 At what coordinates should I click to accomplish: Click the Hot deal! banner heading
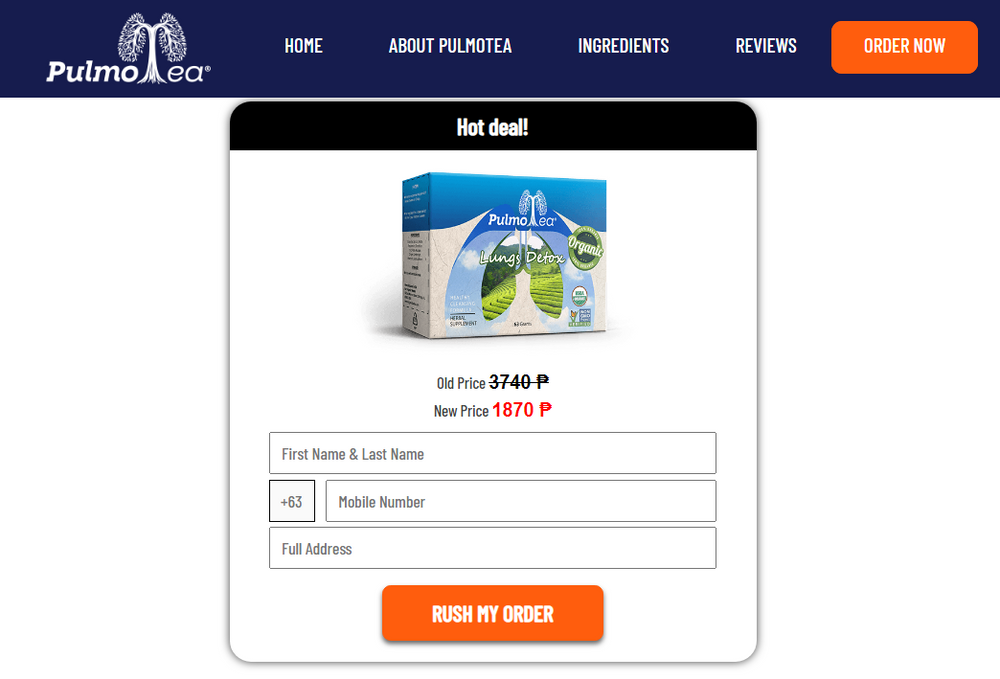pyautogui.click(x=492, y=127)
